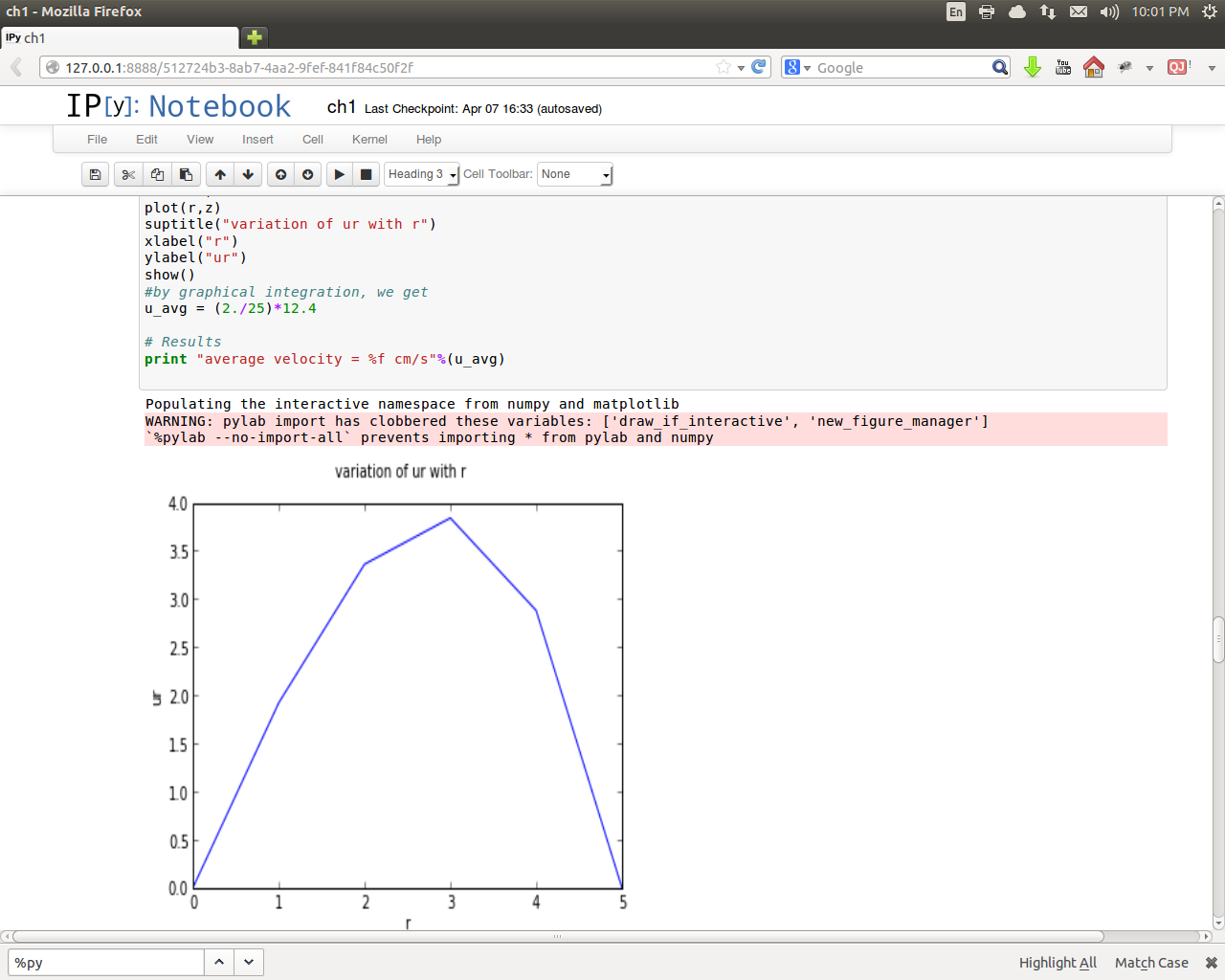The height and width of the screenshot is (980, 1225).
Task: Cut the selected cell with scissors icon
Action: 128,174
